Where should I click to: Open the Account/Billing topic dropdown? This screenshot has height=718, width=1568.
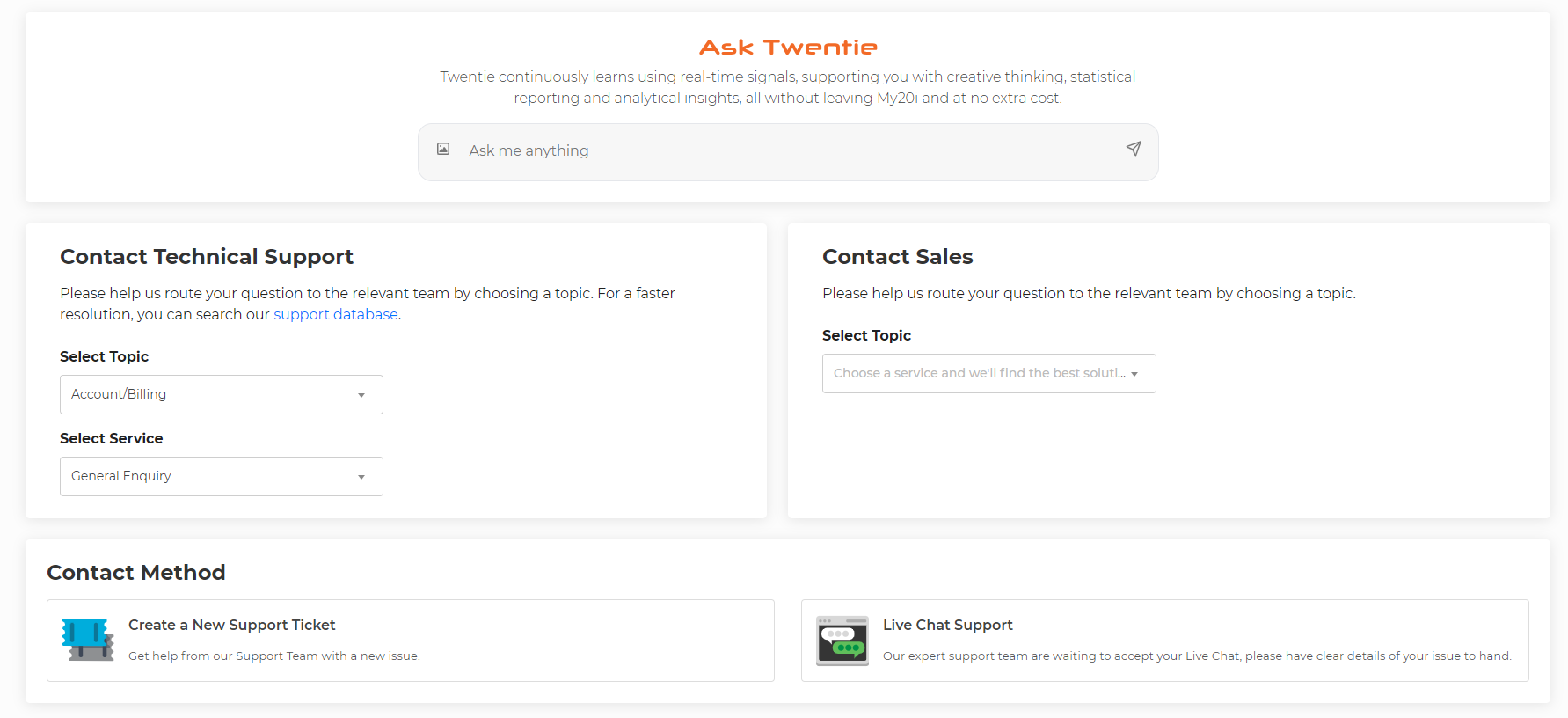222,394
